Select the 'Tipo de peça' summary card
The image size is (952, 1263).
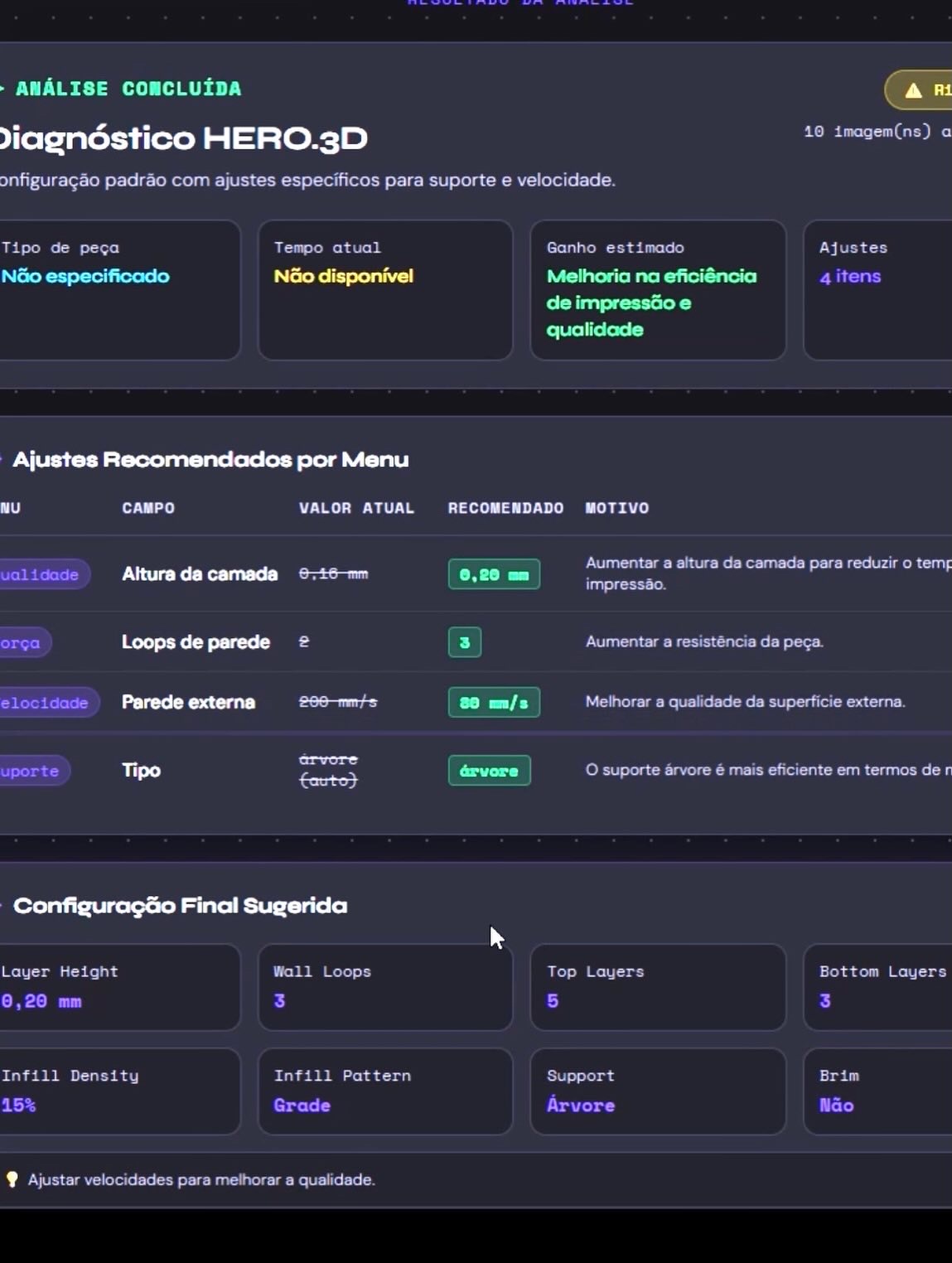(120, 290)
